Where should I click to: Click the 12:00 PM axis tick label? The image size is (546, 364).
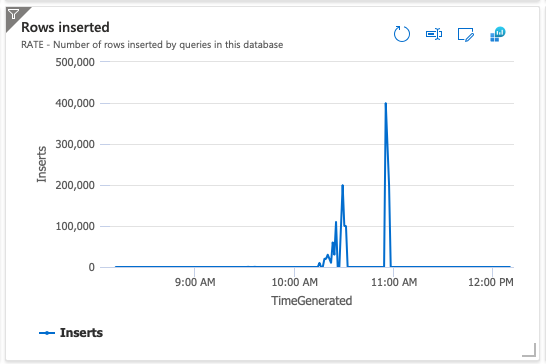pyautogui.click(x=491, y=282)
